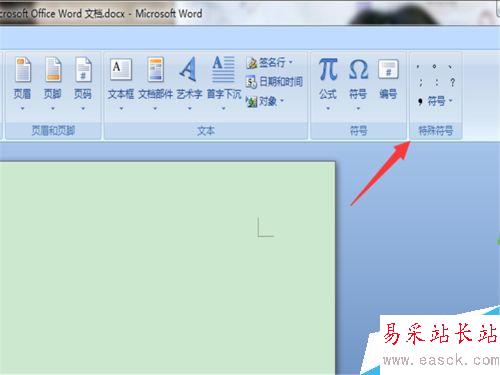Screen dimensions: 500x375
Task: Insert the colon special symbol
Action: [437, 82]
